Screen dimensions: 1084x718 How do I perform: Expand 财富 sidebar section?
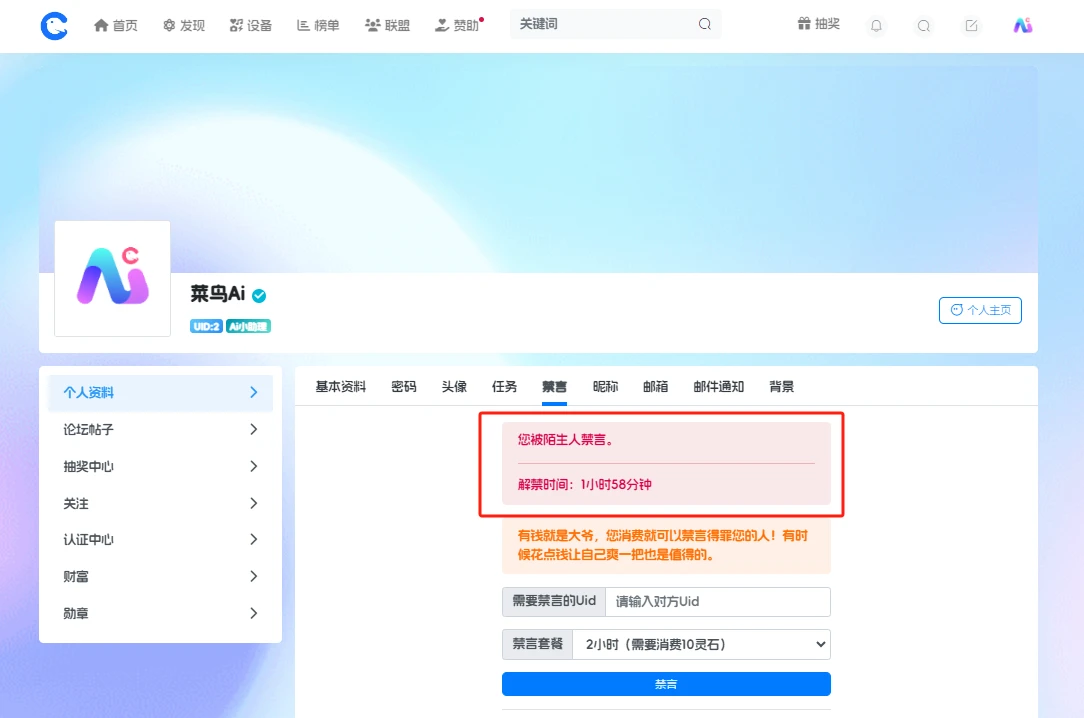click(160, 577)
